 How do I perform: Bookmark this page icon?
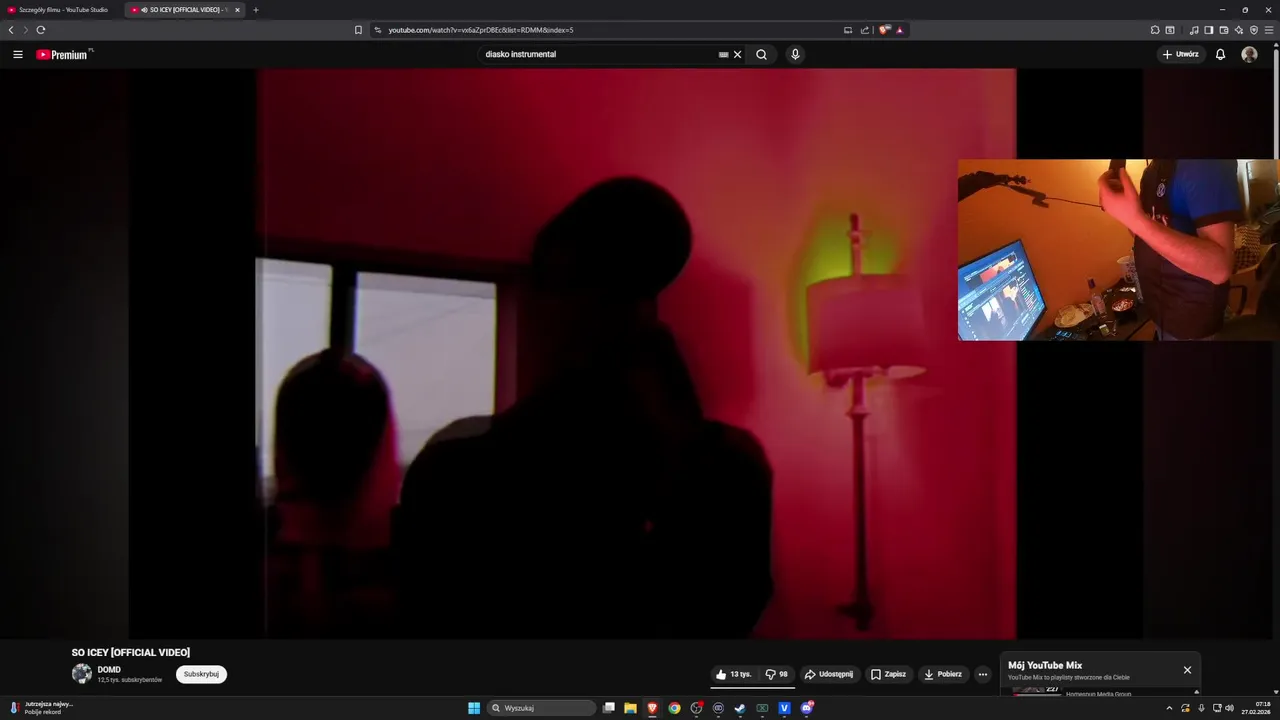tap(358, 30)
